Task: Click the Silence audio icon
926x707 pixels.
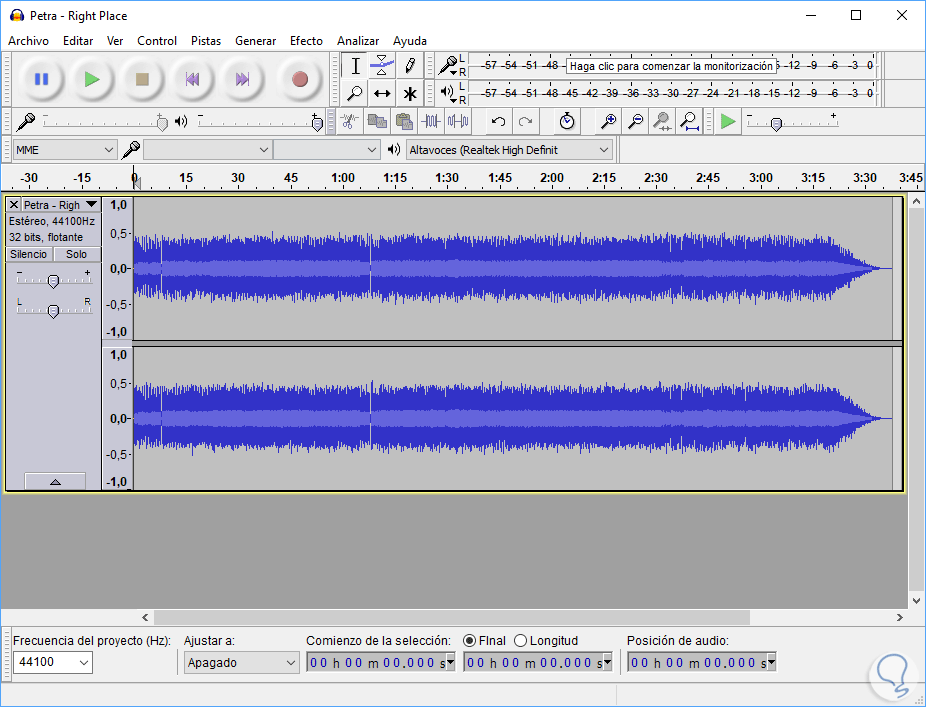Action: [x=458, y=122]
